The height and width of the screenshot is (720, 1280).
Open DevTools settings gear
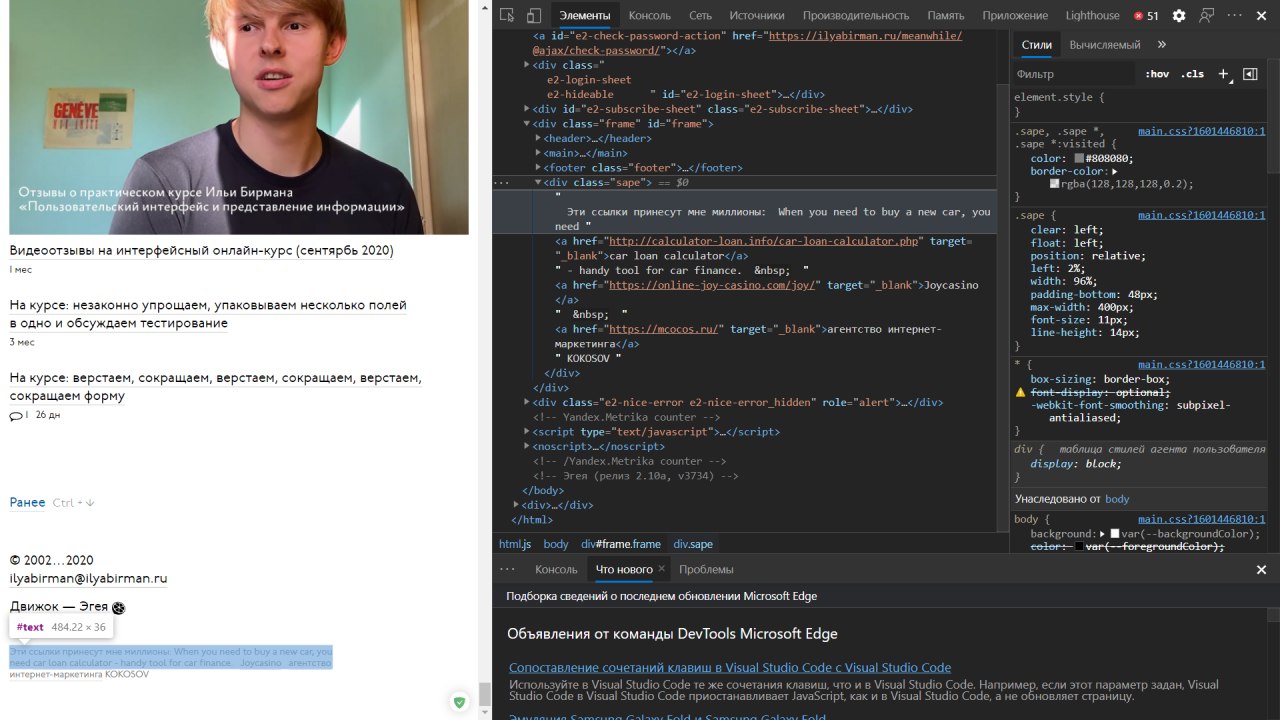point(1179,15)
